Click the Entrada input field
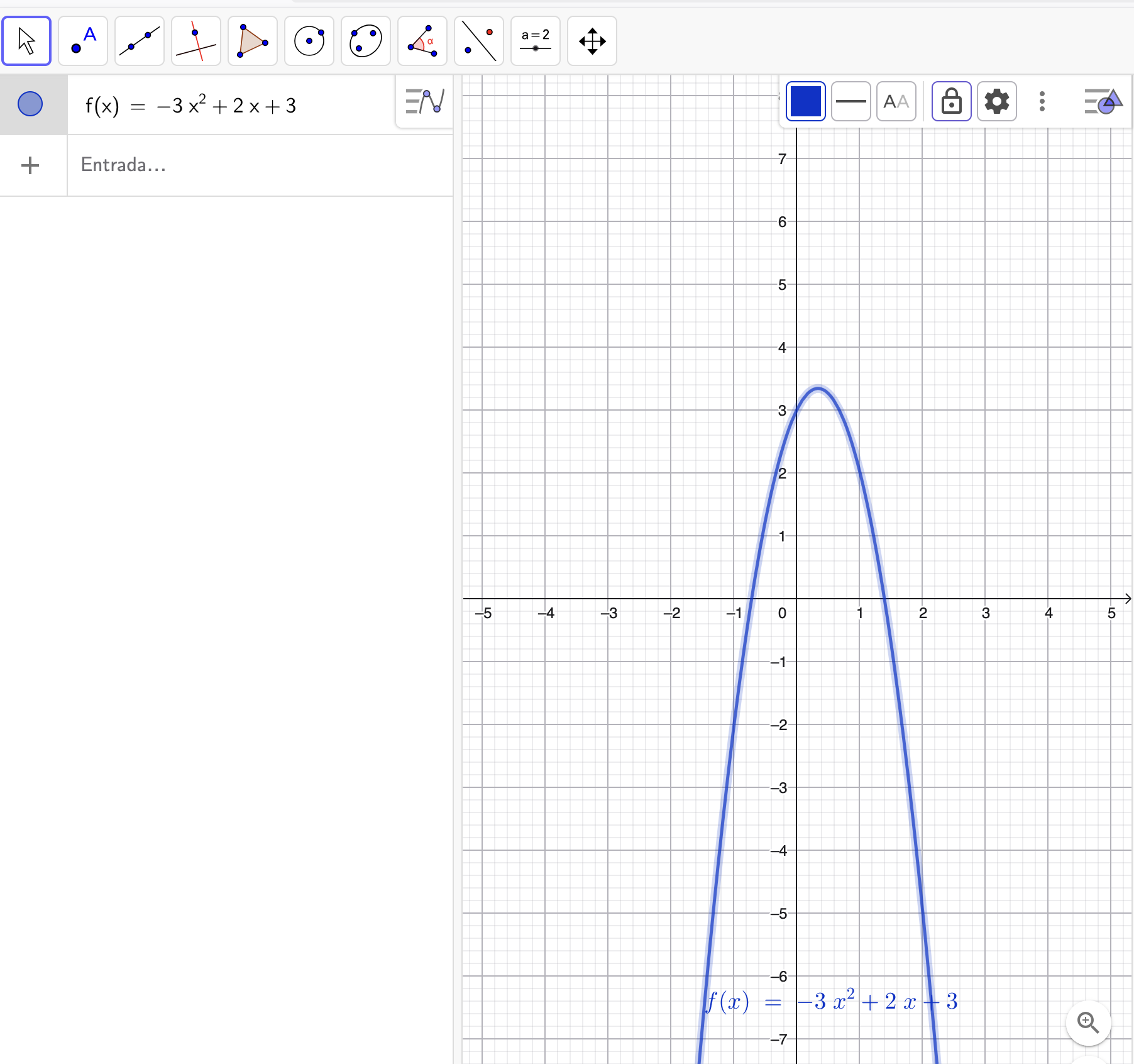 (251, 165)
